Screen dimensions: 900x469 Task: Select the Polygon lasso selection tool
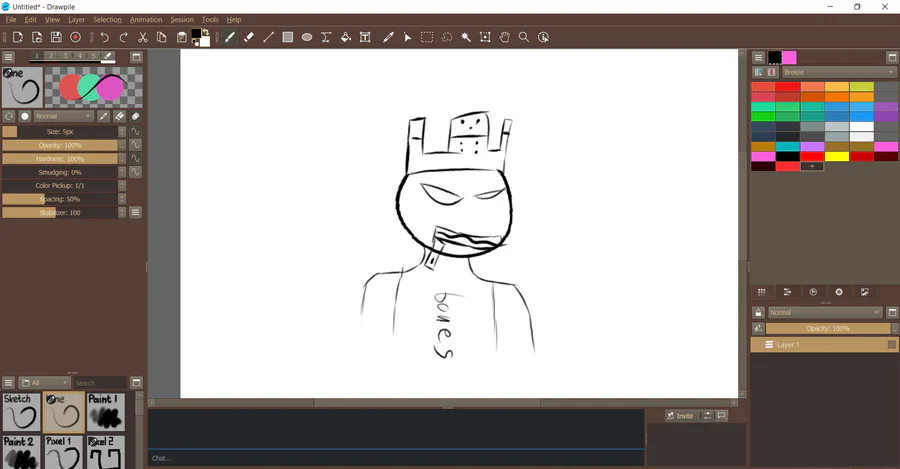[447, 37]
